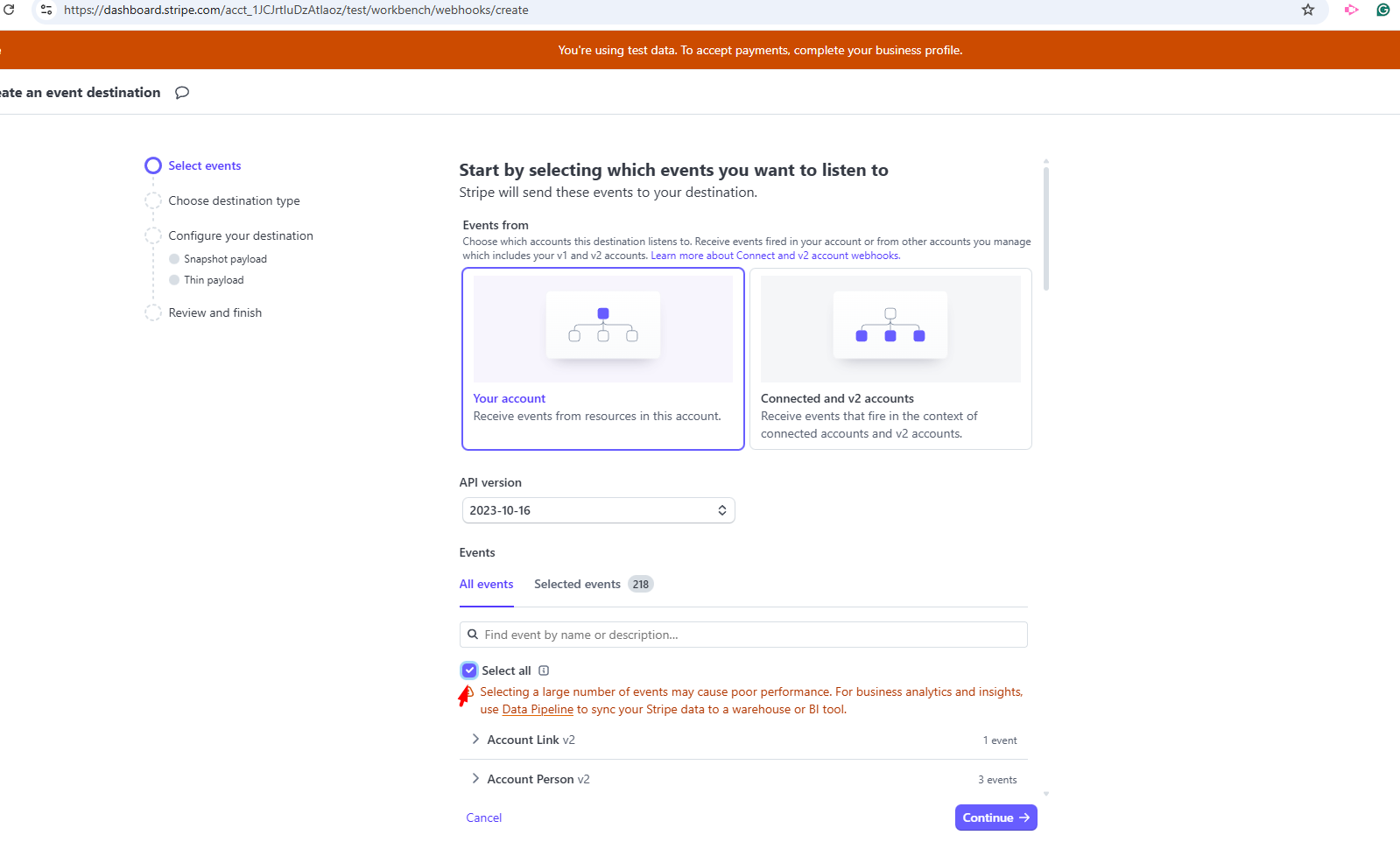Click the vertical scrollbar of the form
The width and height of the screenshot is (1400, 849).
1045,228
